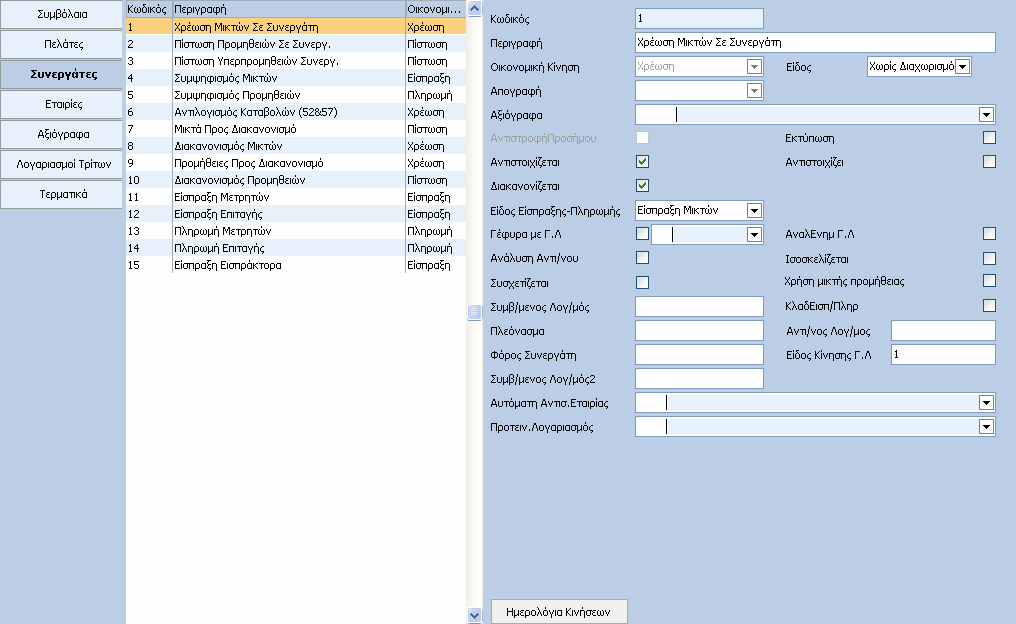
Task: Open the Οικονομική Κίνηση dropdown
Action: pyautogui.click(x=754, y=67)
